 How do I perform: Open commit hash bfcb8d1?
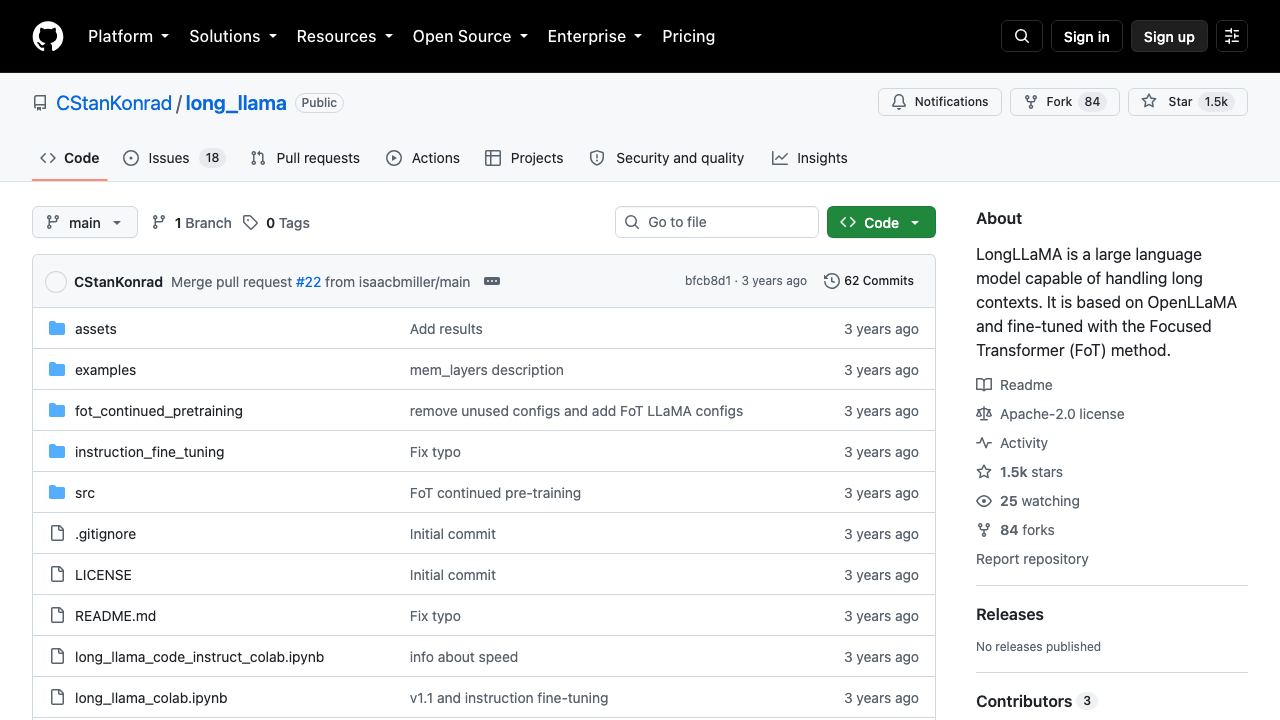coord(708,281)
